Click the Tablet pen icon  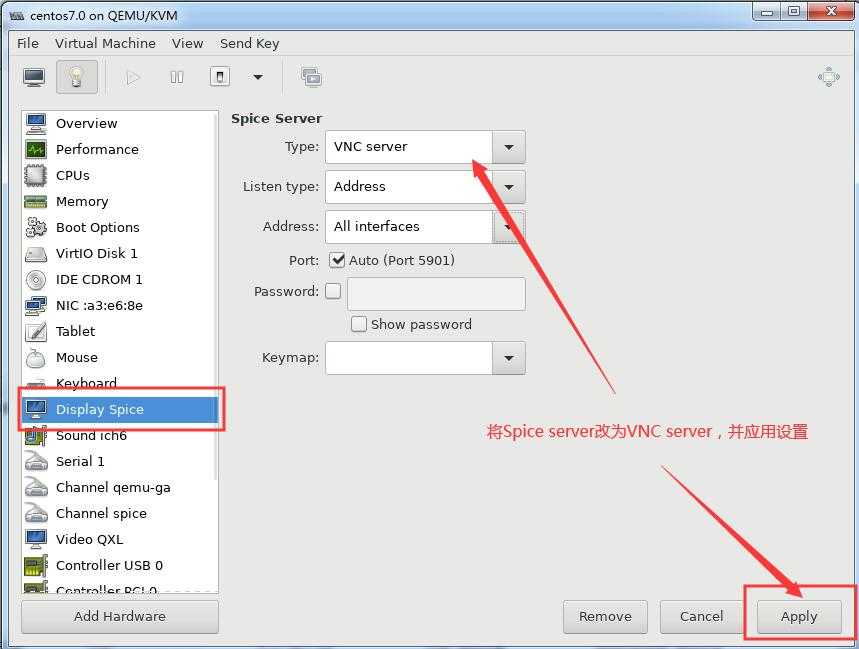pyautogui.click(x=36, y=331)
